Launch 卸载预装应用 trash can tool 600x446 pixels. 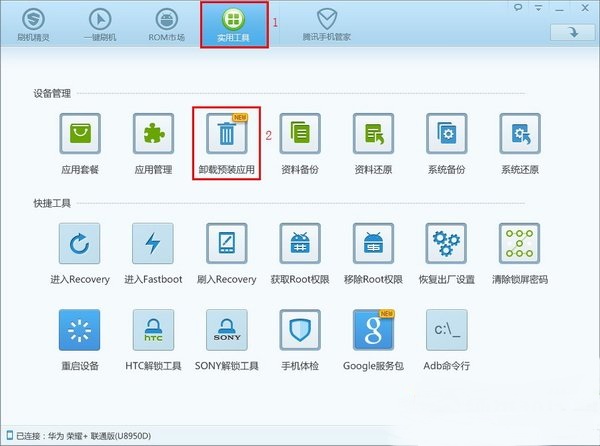tap(227, 133)
